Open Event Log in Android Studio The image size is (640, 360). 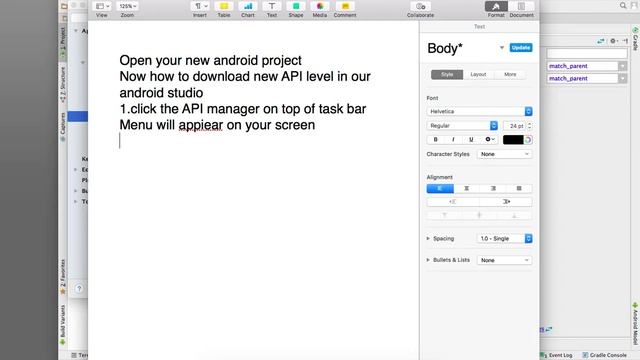pyautogui.click(x=557, y=355)
